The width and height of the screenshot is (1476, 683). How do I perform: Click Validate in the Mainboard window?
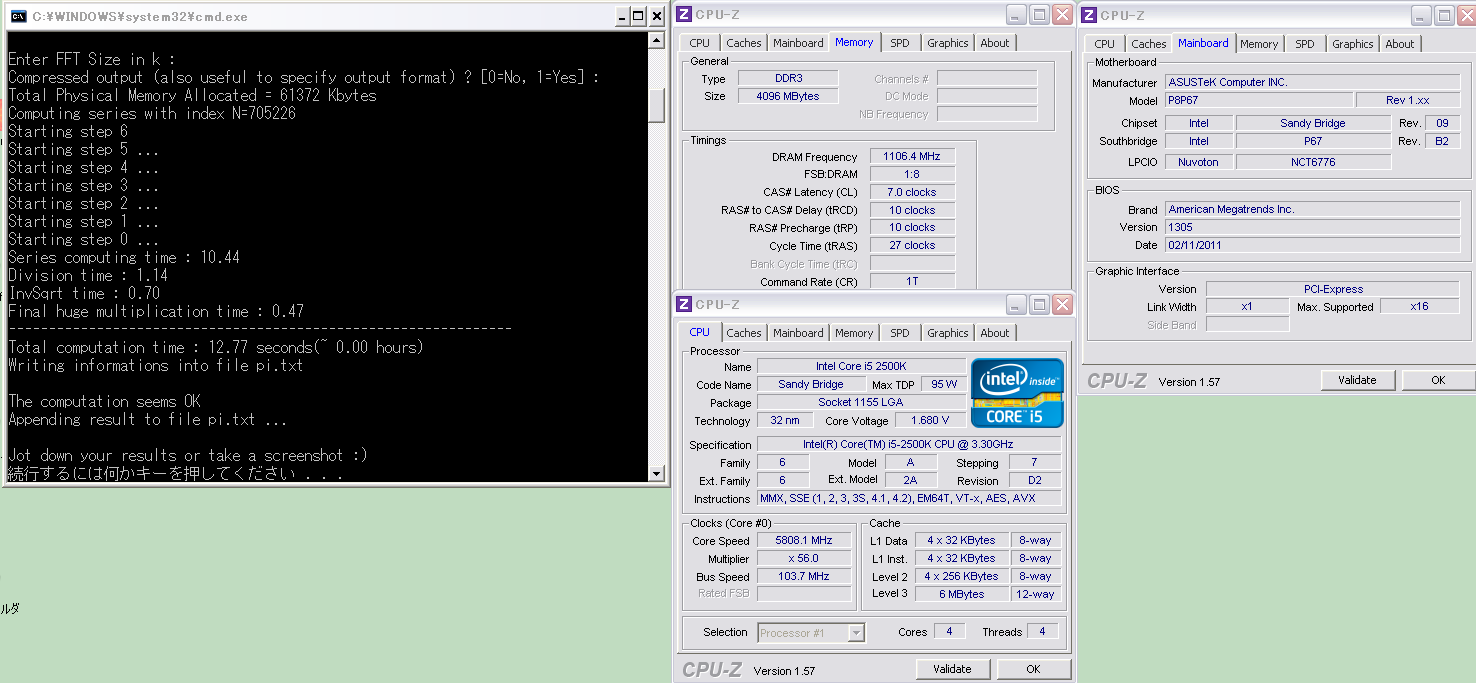tap(1357, 380)
